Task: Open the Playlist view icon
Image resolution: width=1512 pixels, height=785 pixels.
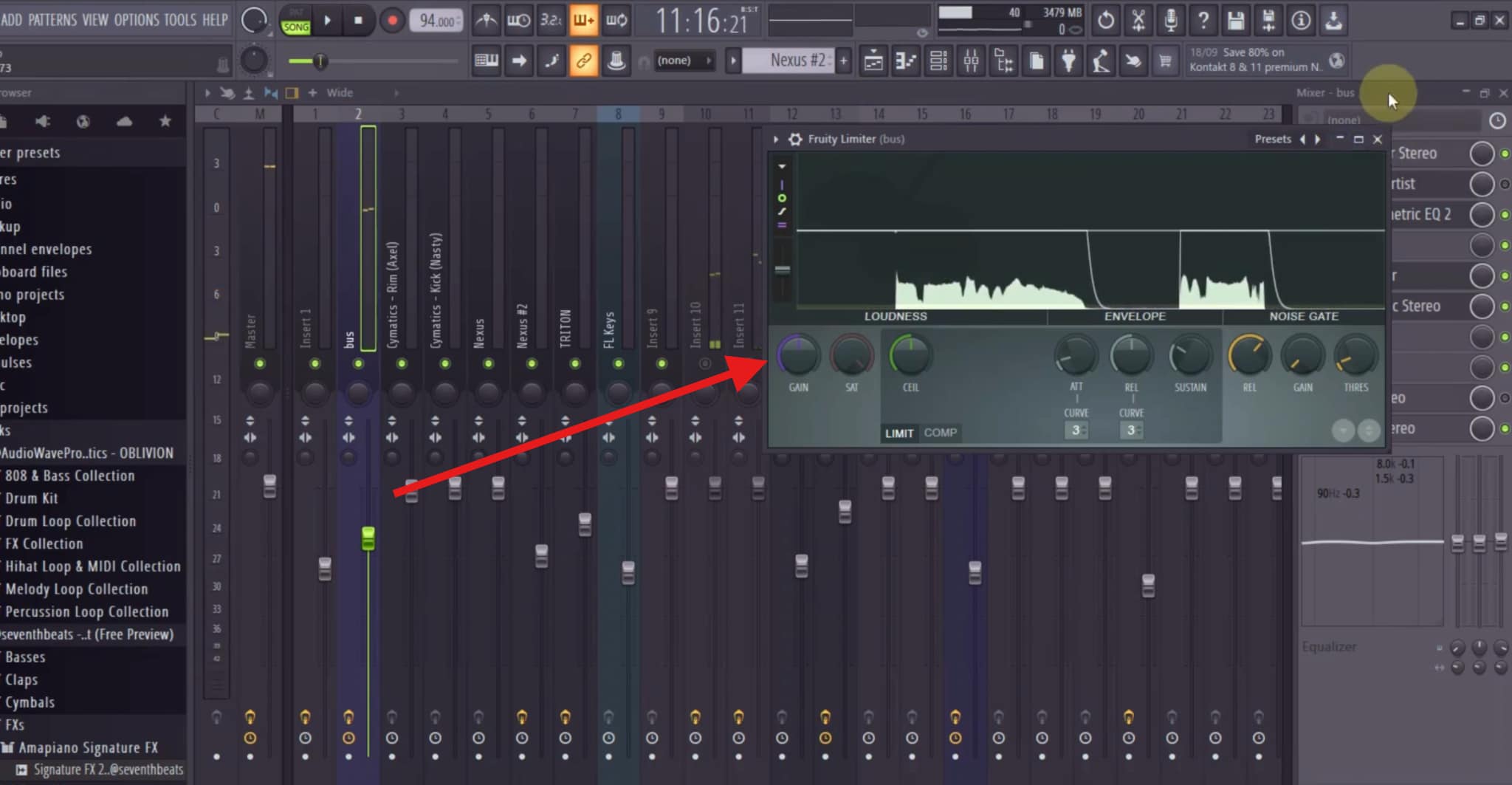Action: [873, 61]
